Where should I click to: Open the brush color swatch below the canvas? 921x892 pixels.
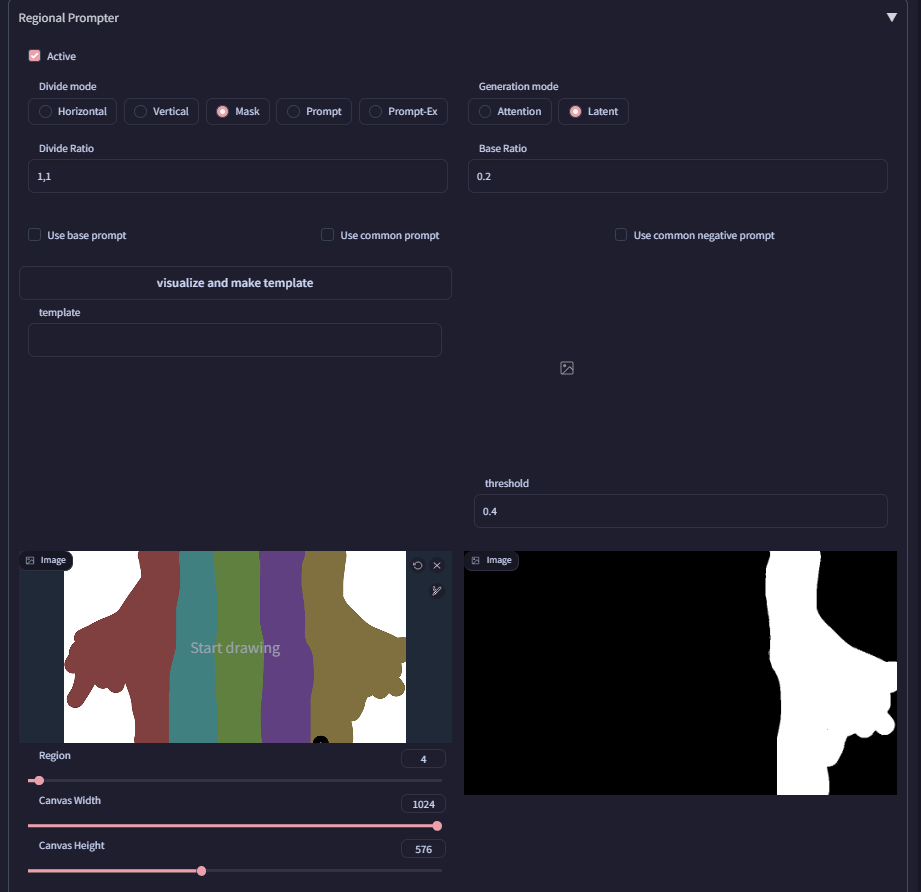point(321,740)
